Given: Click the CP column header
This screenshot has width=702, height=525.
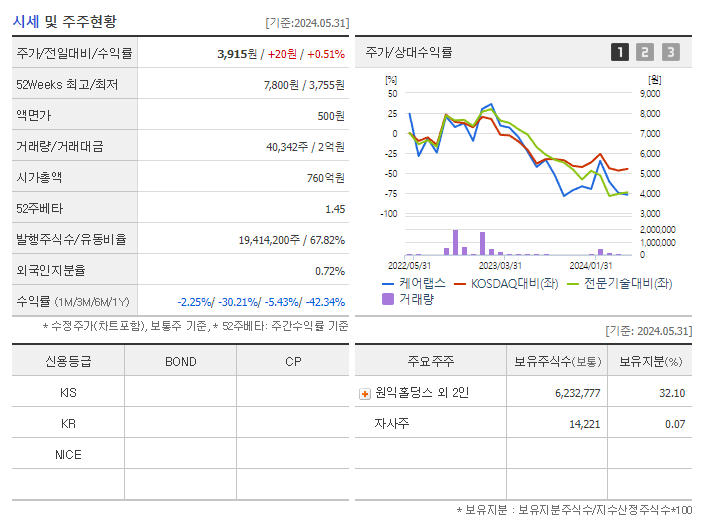Looking at the screenshot, I should [293, 362].
